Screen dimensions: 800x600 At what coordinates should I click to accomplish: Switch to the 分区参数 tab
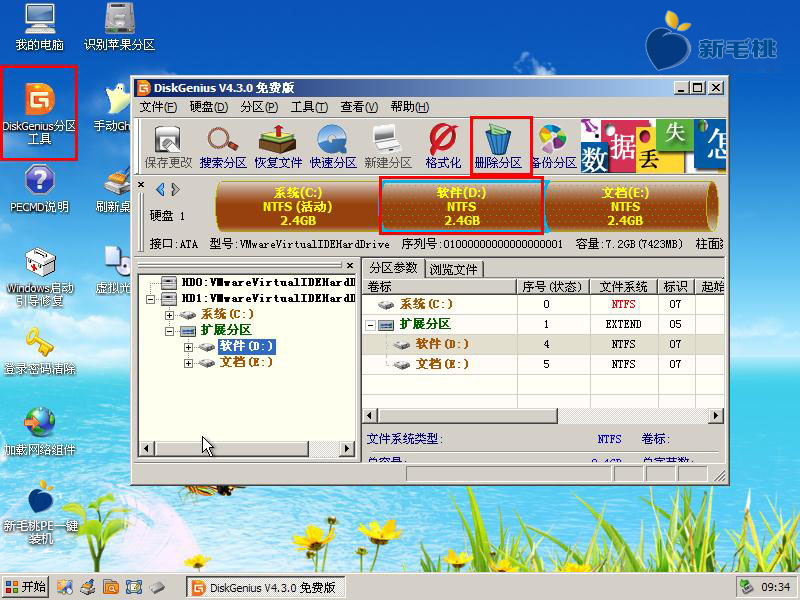coord(393,268)
